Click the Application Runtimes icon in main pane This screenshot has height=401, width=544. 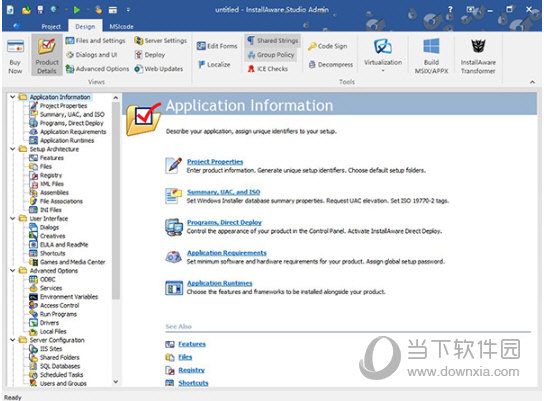coord(174,288)
